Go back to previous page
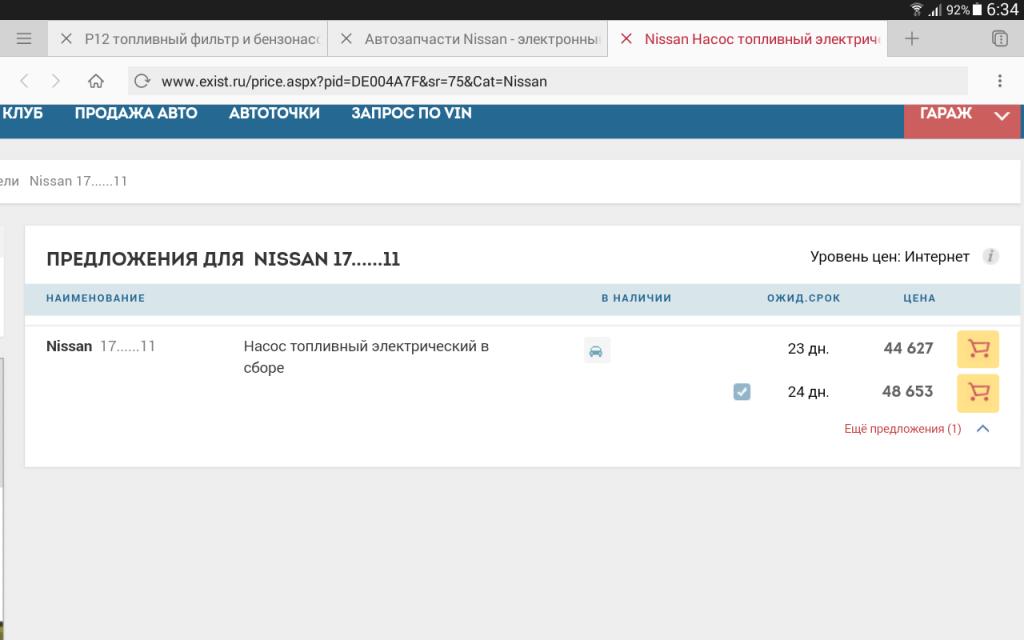 tap(24, 81)
